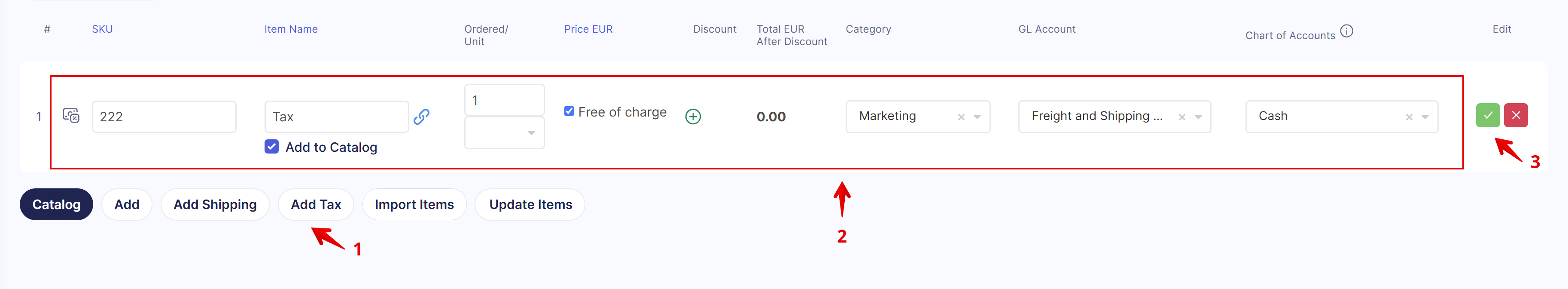This screenshot has width=1568, height=289.
Task: Click the Add Tax button
Action: 316,204
